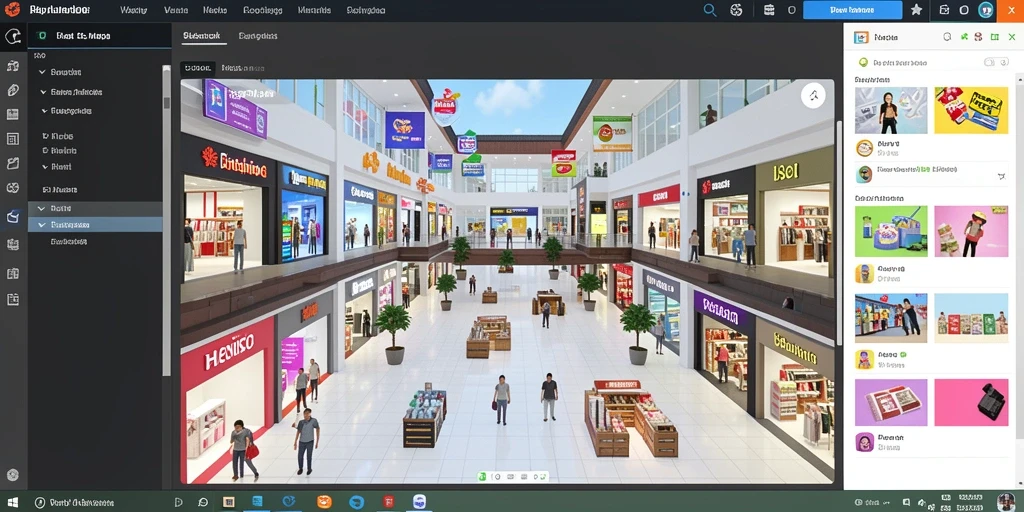Click the round compass button in the viewport

point(813,96)
